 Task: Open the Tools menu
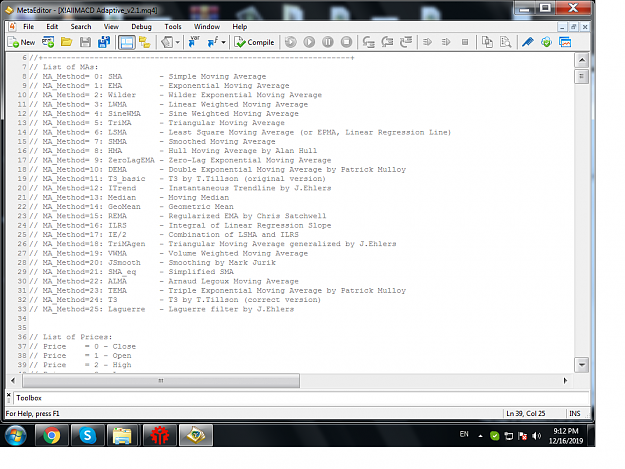pyautogui.click(x=173, y=27)
